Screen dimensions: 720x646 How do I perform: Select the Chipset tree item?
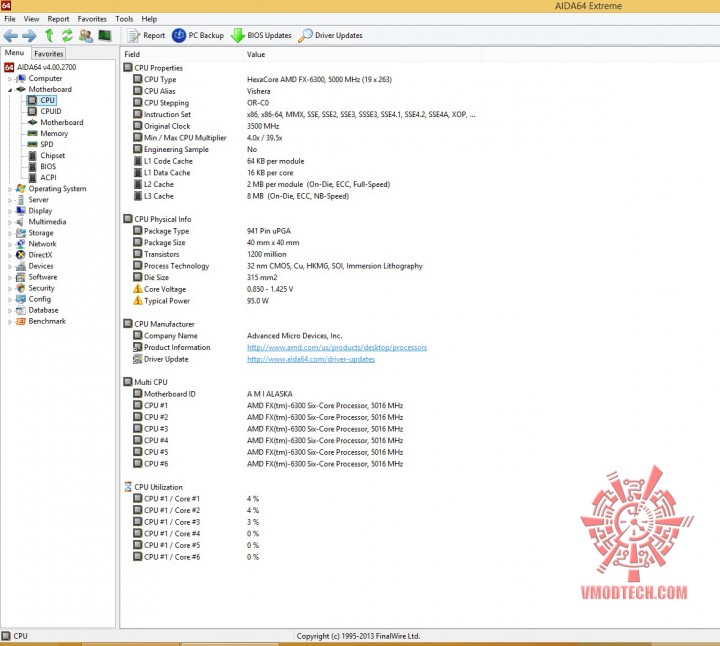coord(52,155)
